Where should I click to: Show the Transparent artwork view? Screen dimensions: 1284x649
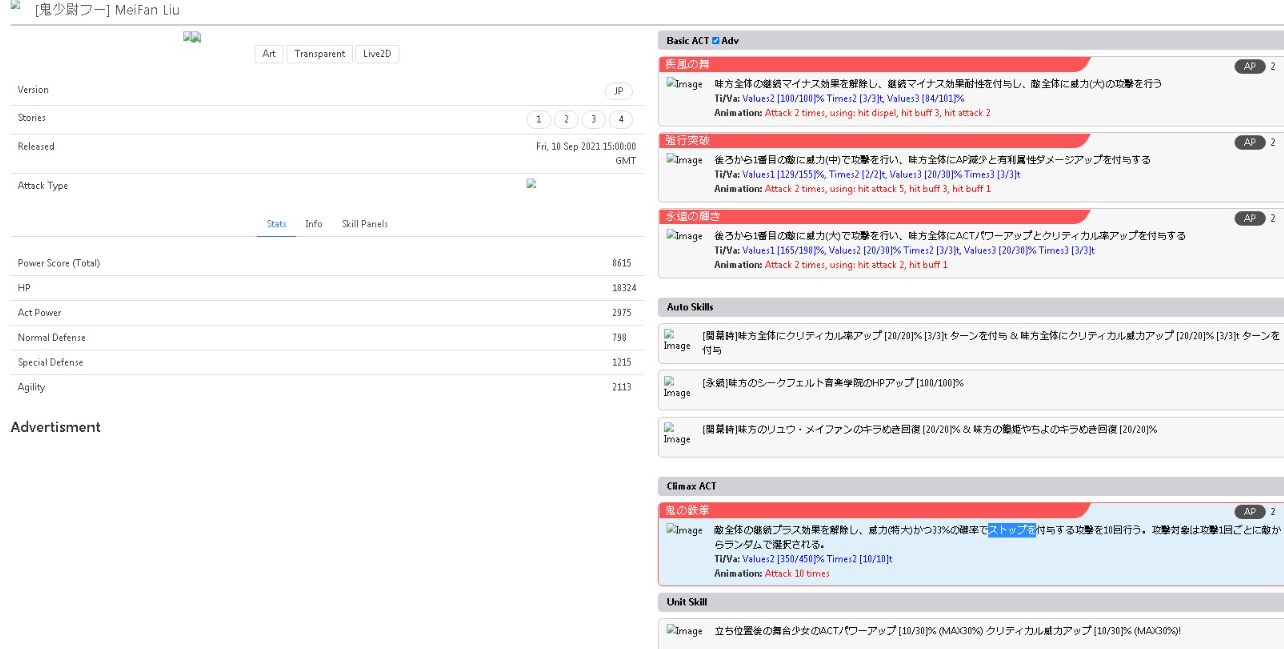(x=319, y=54)
